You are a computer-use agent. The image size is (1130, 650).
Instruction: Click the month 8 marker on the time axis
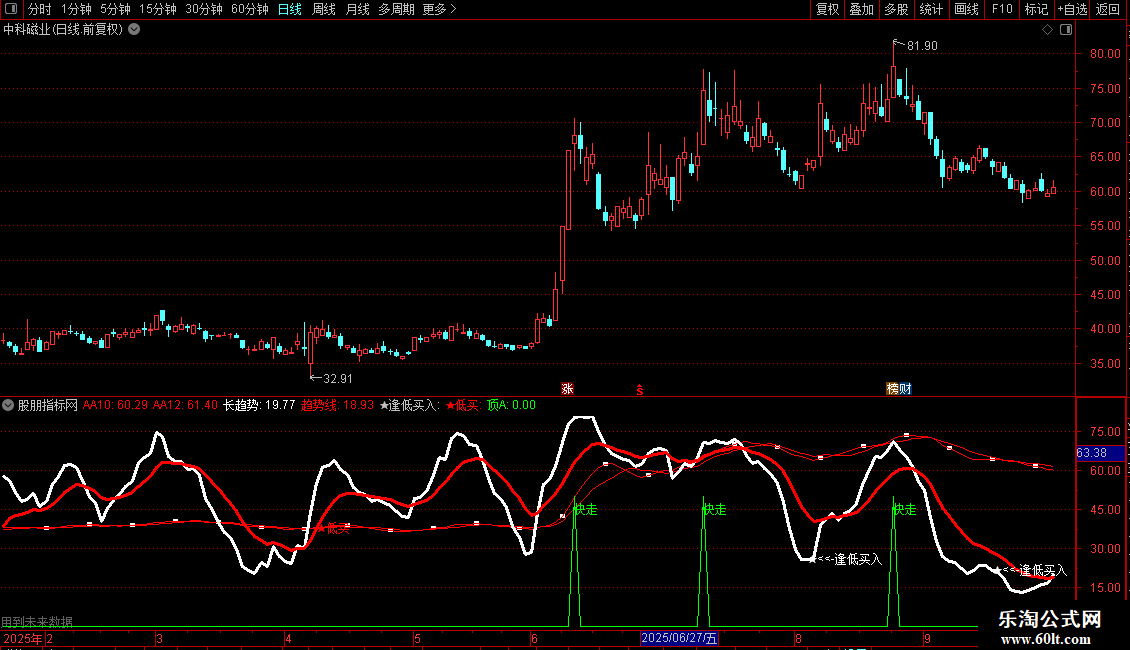point(798,638)
